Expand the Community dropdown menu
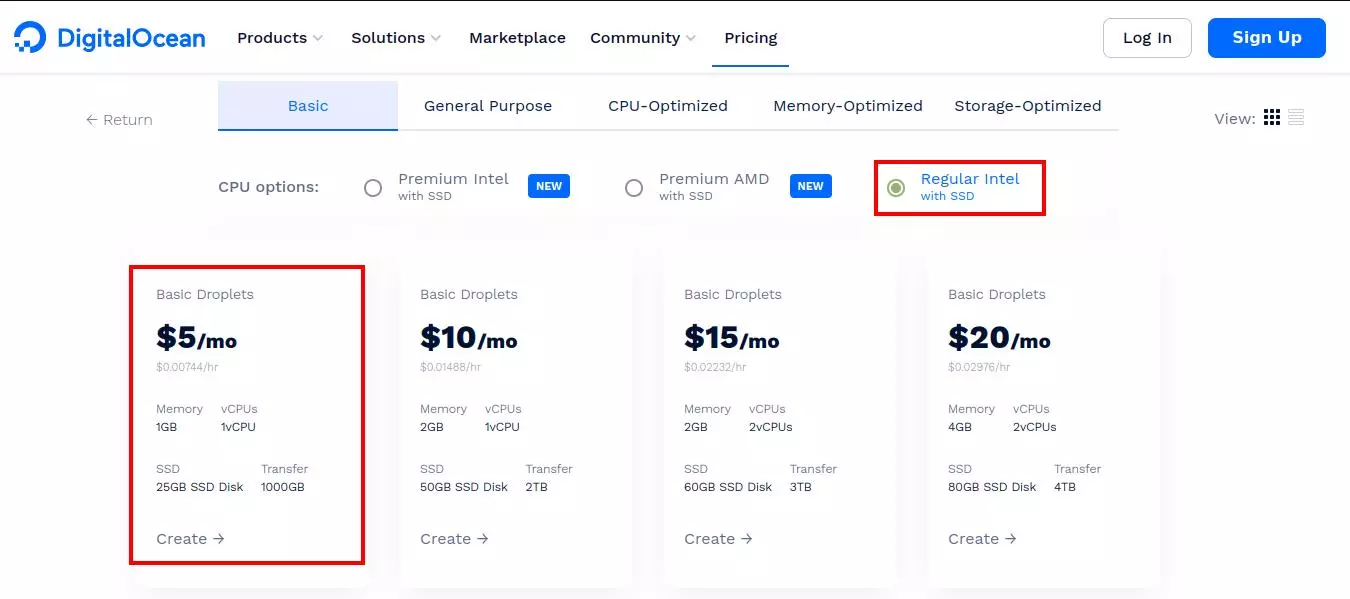The width and height of the screenshot is (1350, 599). 643,38
